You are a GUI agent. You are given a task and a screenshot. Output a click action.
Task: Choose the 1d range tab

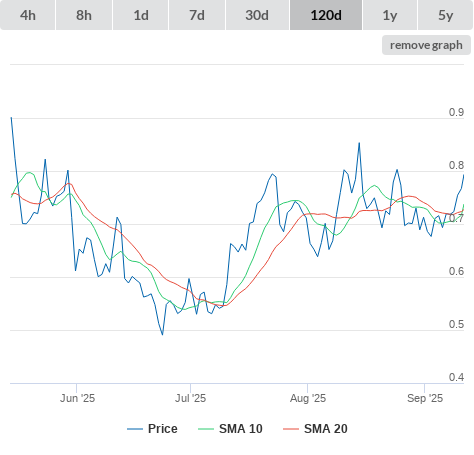[x=141, y=15]
